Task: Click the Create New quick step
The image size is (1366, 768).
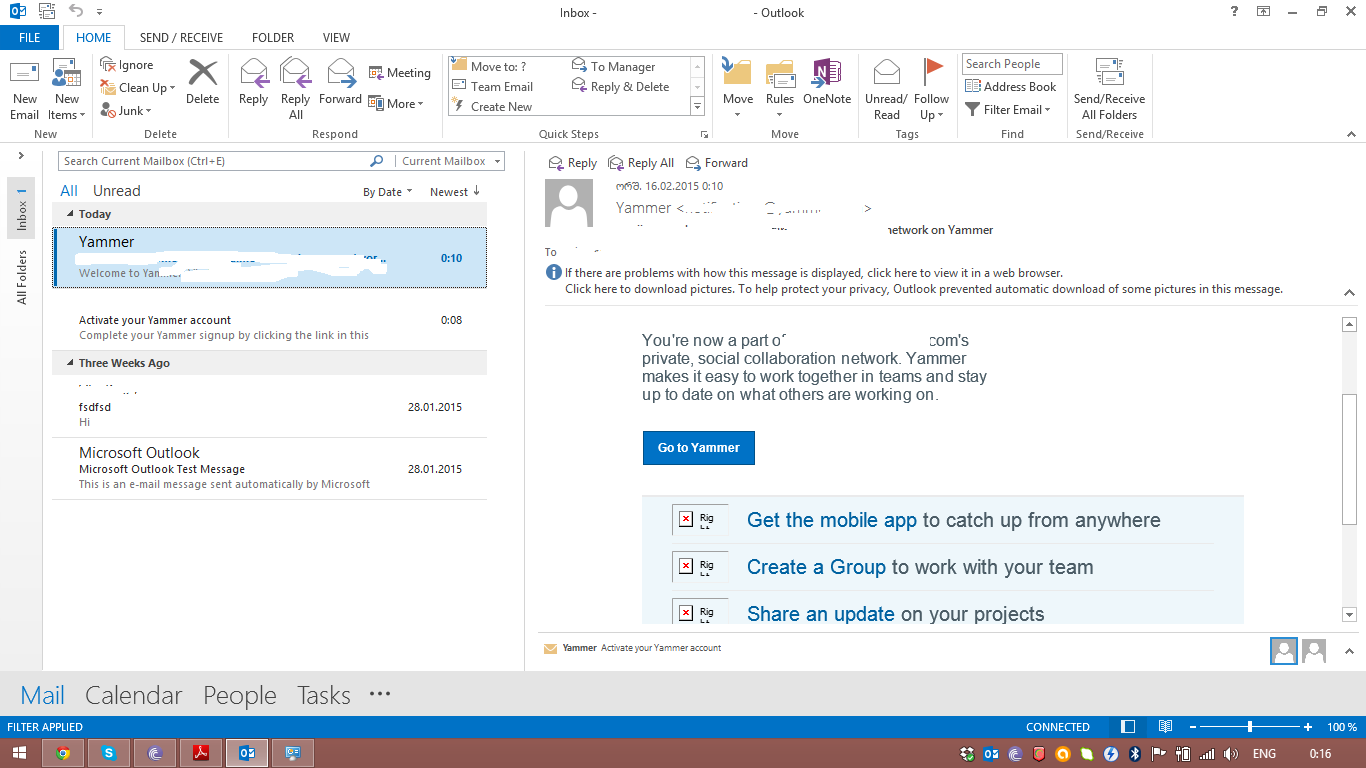Action: pyautogui.click(x=493, y=107)
